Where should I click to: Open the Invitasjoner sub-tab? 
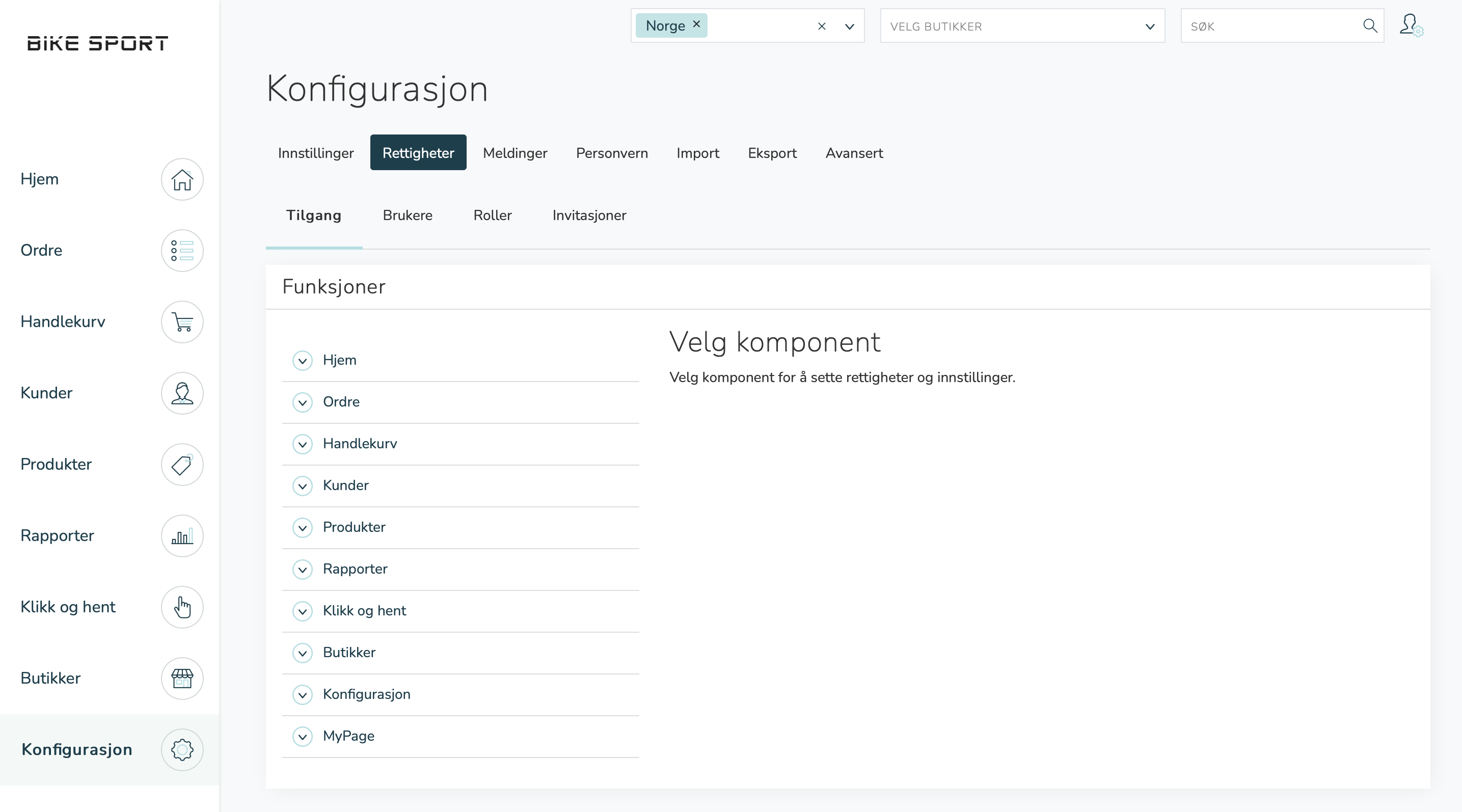[589, 215]
